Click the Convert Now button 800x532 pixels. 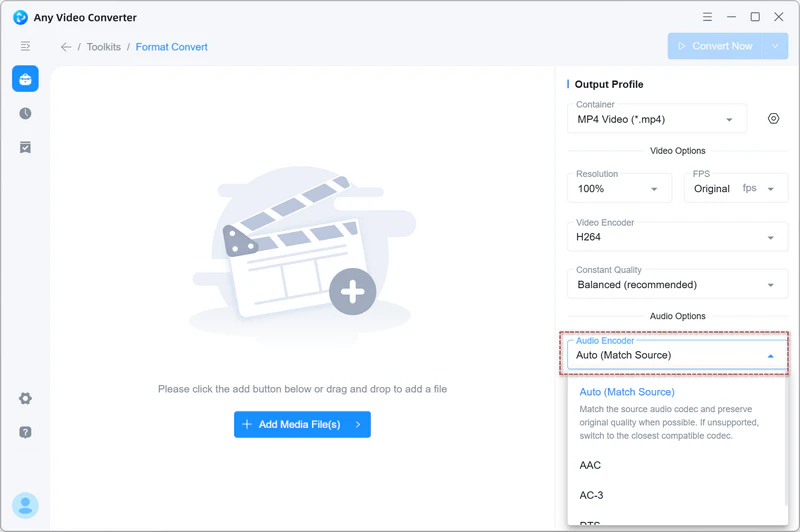tap(715, 46)
